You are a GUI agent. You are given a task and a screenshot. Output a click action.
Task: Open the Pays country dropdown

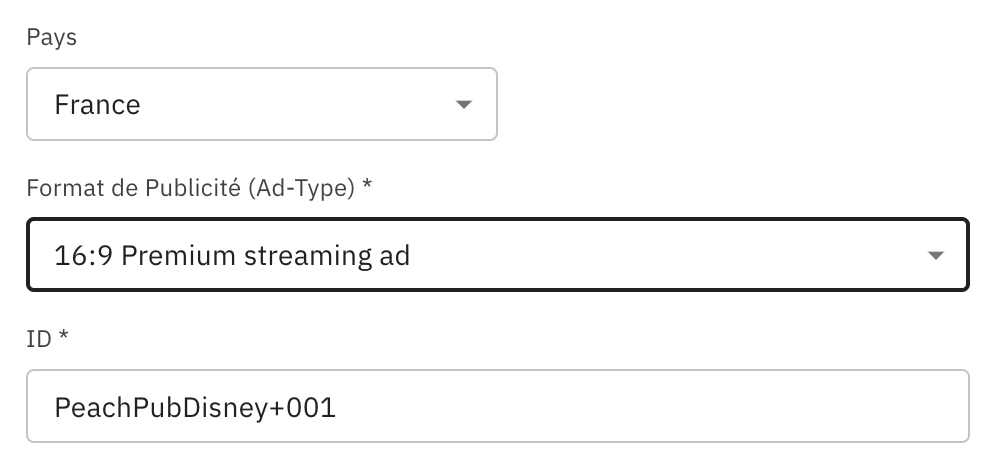(260, 104)
